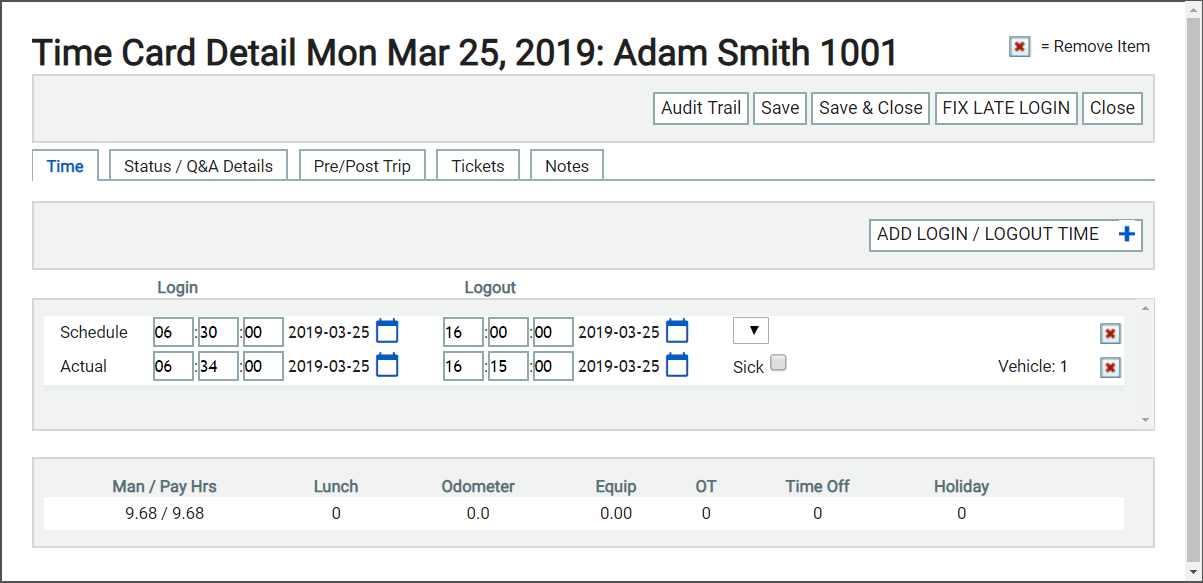Open calendar for Schedule login date
1203x583 pixels.
tap(387, 331)
